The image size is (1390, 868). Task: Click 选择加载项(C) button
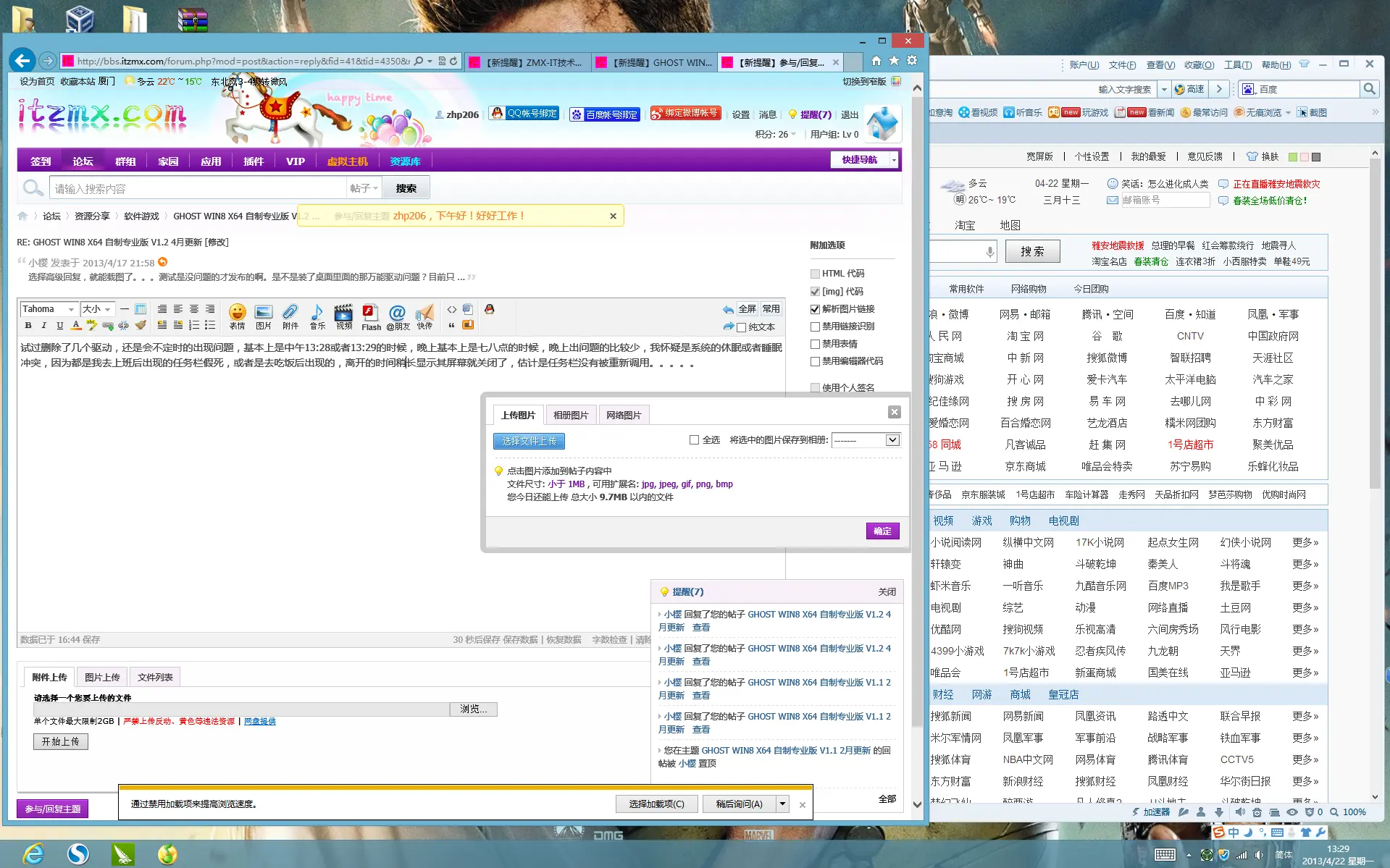coord(656,804)
